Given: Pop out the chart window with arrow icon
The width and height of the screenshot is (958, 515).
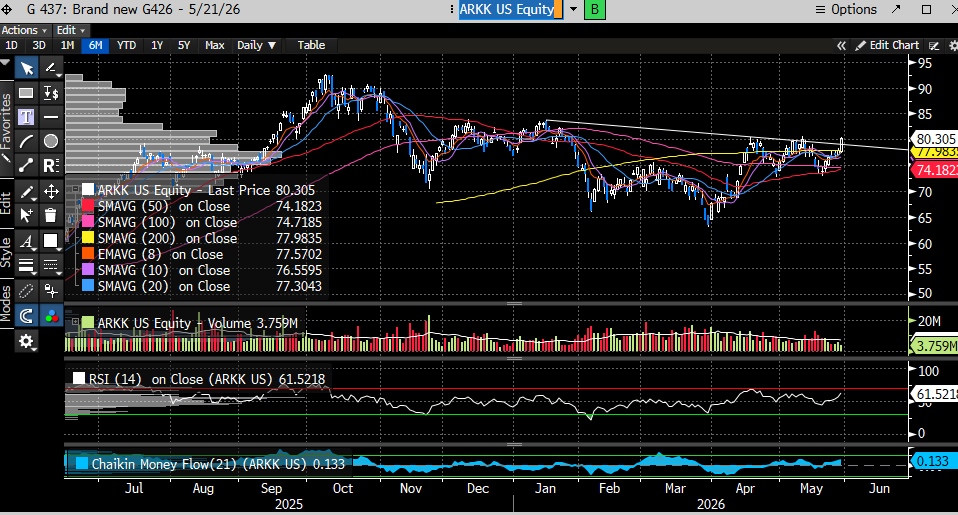Looking at the screenshot, I should [896, 9].
